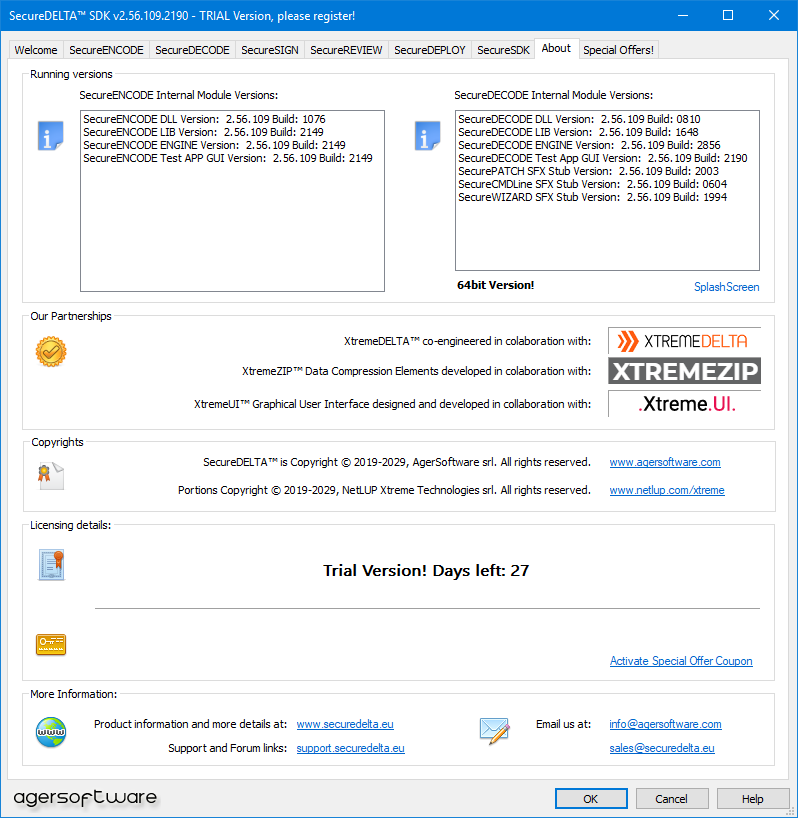Click the SecureENCODE info icon
798x818 pixels.
tap(51, 136)
